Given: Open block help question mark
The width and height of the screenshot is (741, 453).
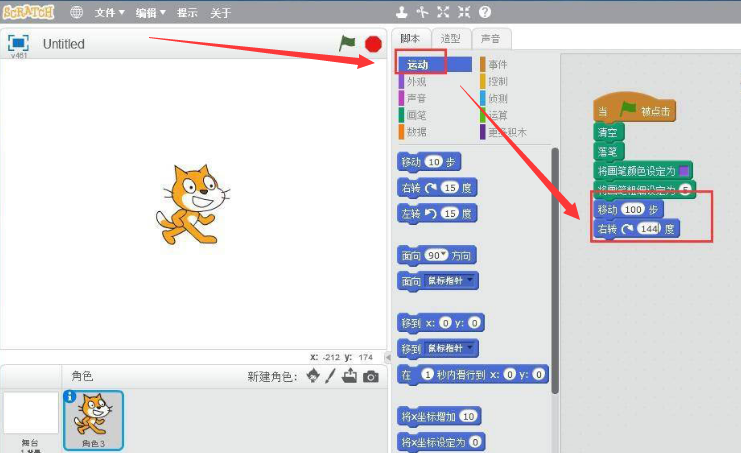Looking at the screenshot, I should (485, 12).
